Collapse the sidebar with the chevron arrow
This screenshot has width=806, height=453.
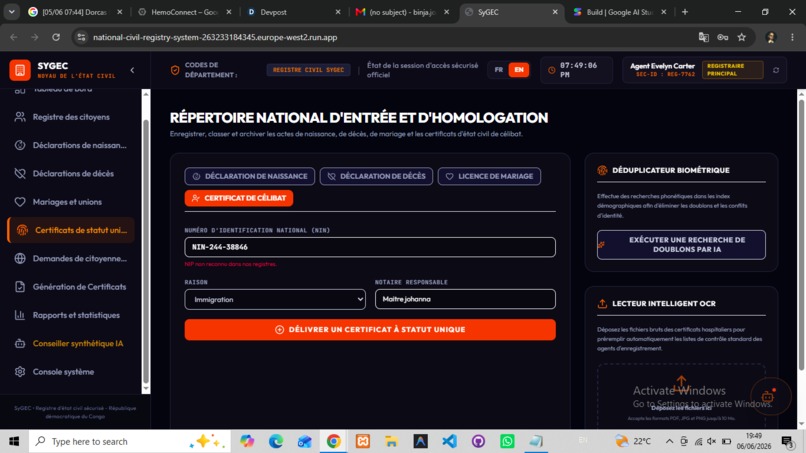tap(132, 70)
